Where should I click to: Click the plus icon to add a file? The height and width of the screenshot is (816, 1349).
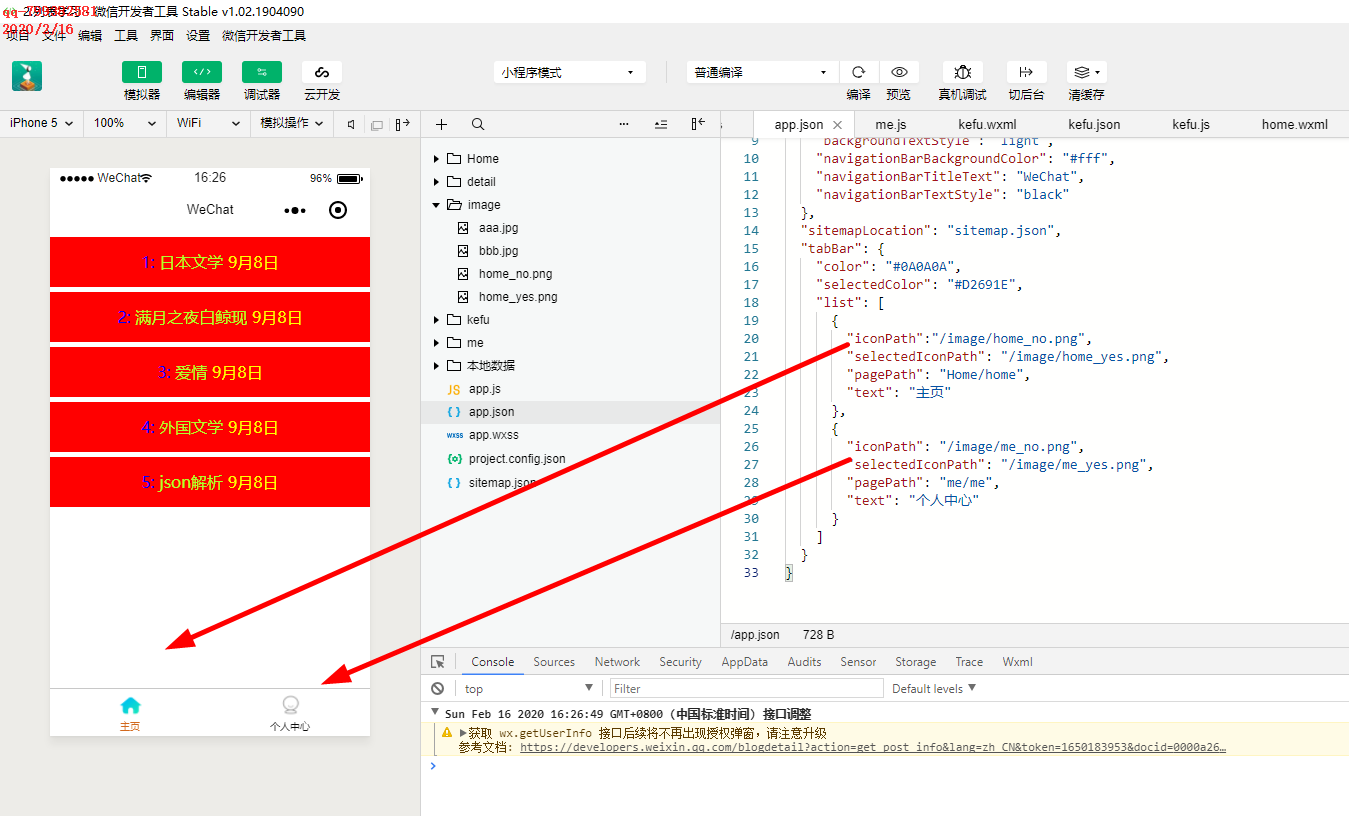(x=441, y=124)
